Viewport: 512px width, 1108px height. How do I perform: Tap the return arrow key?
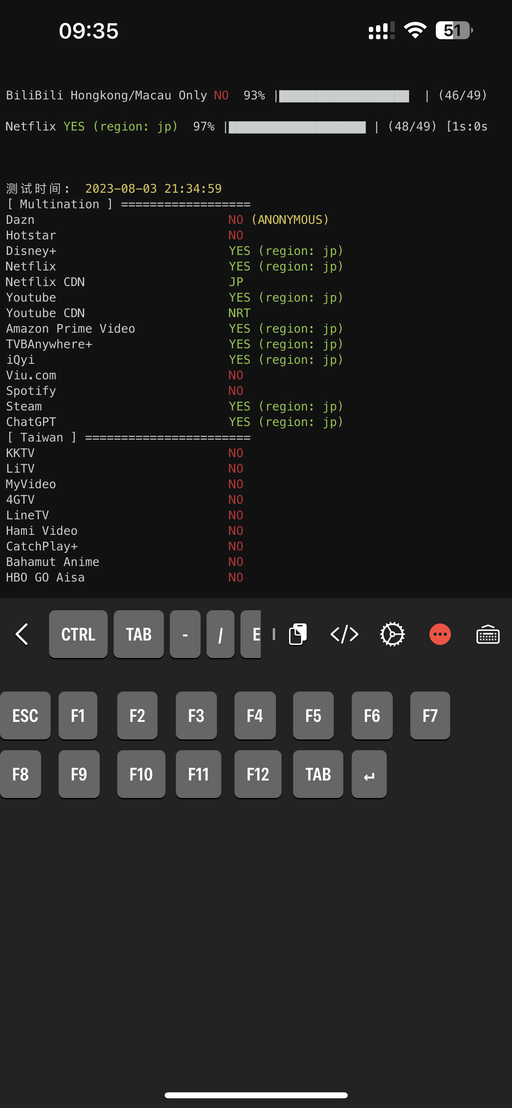coord(369,774)
